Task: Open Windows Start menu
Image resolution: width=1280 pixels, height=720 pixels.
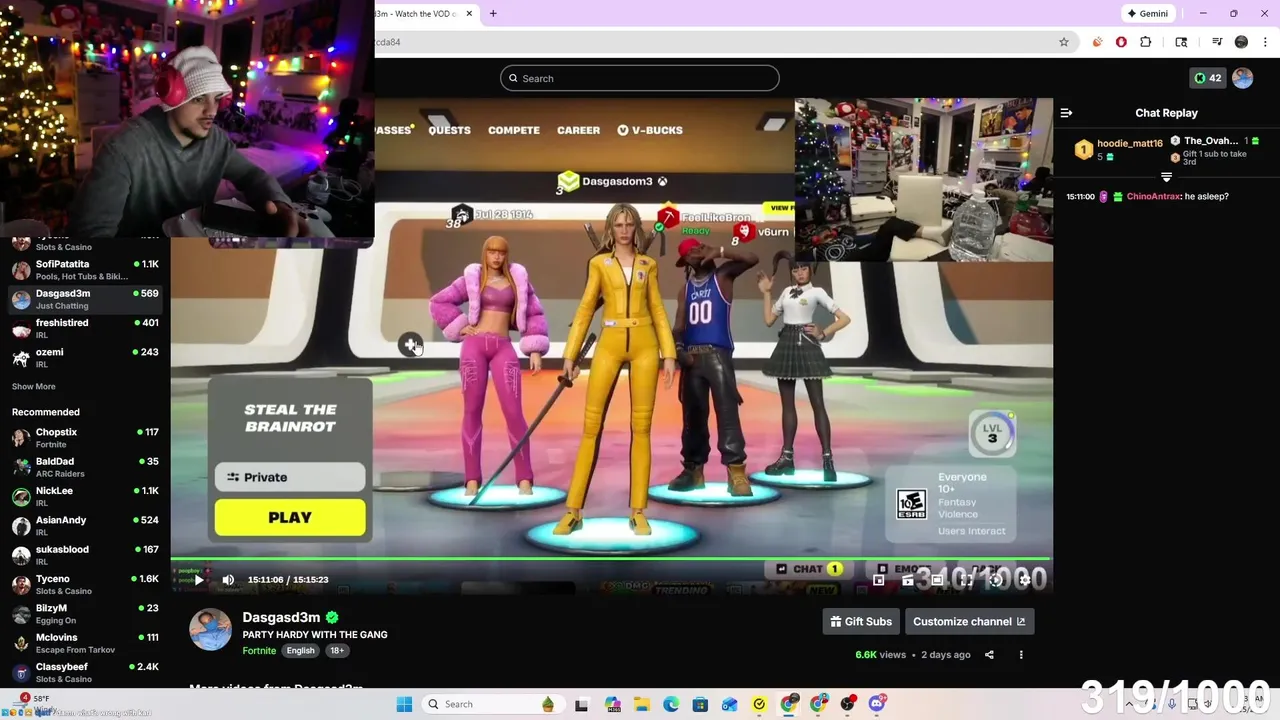Action: (404, 704)
